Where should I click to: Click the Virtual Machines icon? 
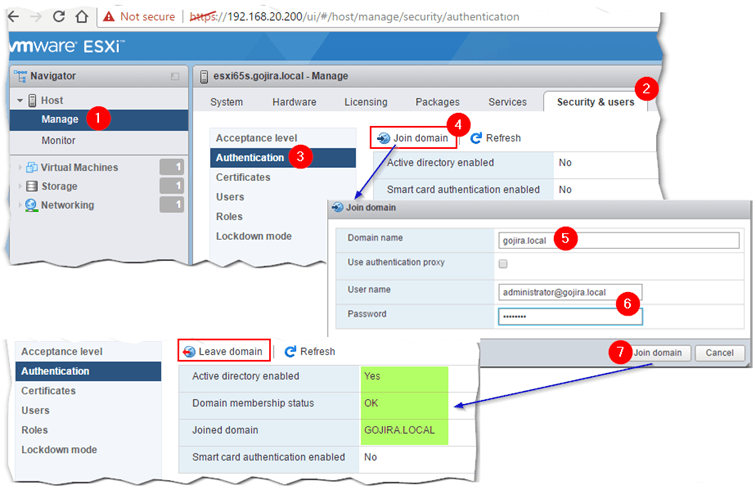point(31,167)
